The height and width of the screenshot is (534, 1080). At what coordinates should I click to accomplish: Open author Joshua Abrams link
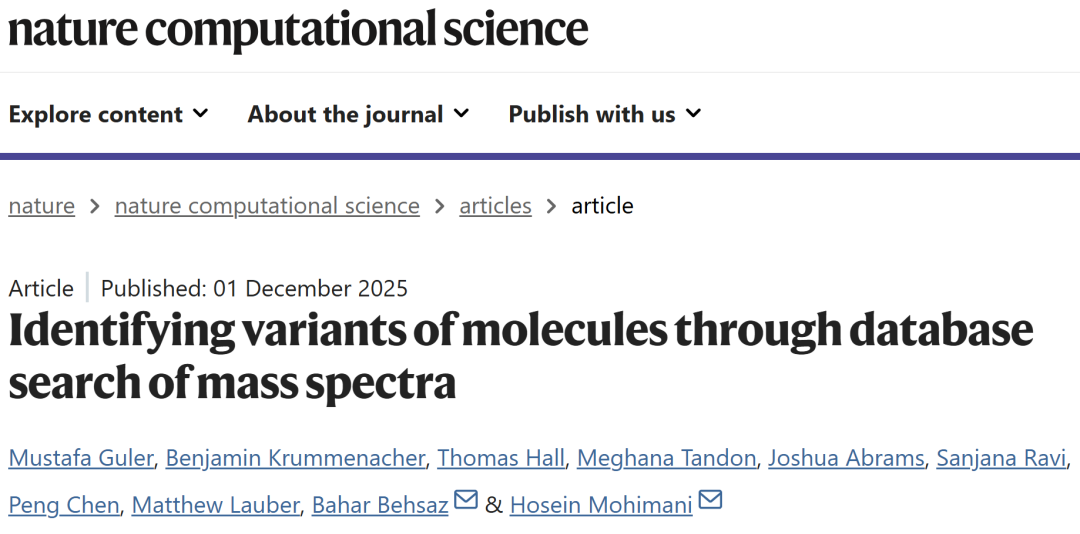click(x=846, y=459)
